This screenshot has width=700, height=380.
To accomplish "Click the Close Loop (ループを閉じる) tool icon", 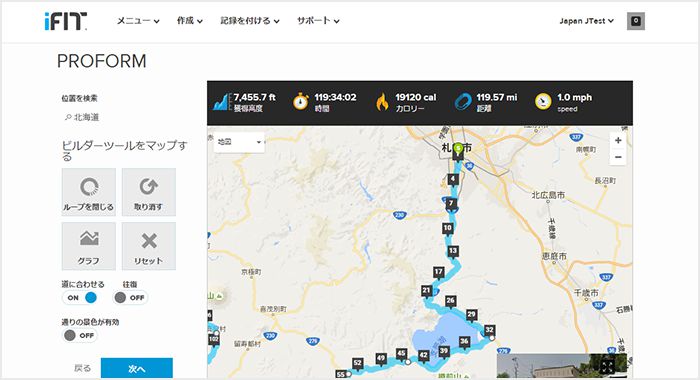I will point(89,187).
